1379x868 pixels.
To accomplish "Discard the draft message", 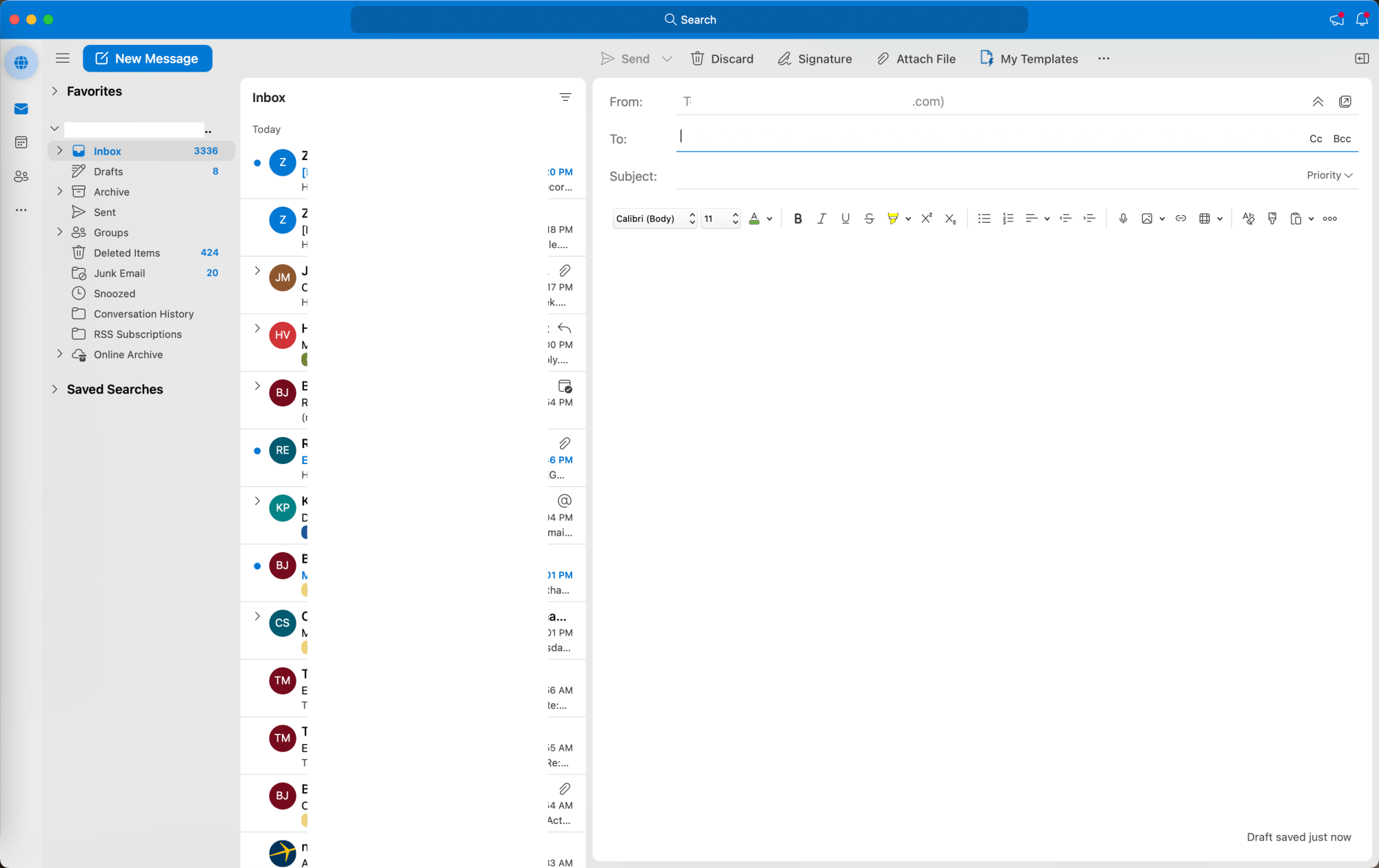I will 722,59.
